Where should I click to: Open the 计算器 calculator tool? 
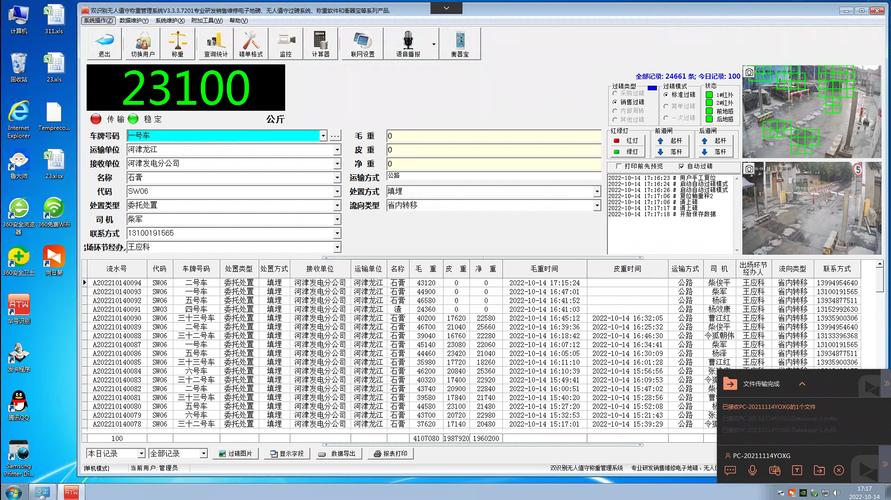point(320,44)
